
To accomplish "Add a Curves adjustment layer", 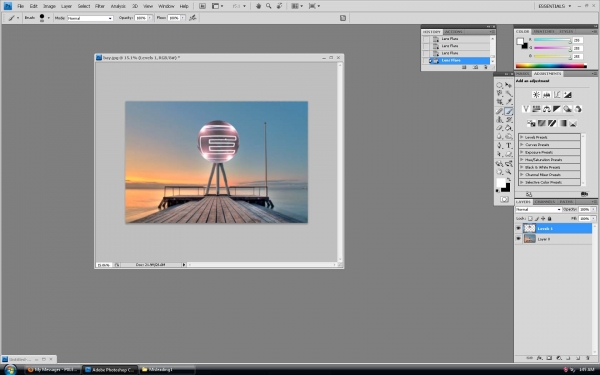I will 557,95.
